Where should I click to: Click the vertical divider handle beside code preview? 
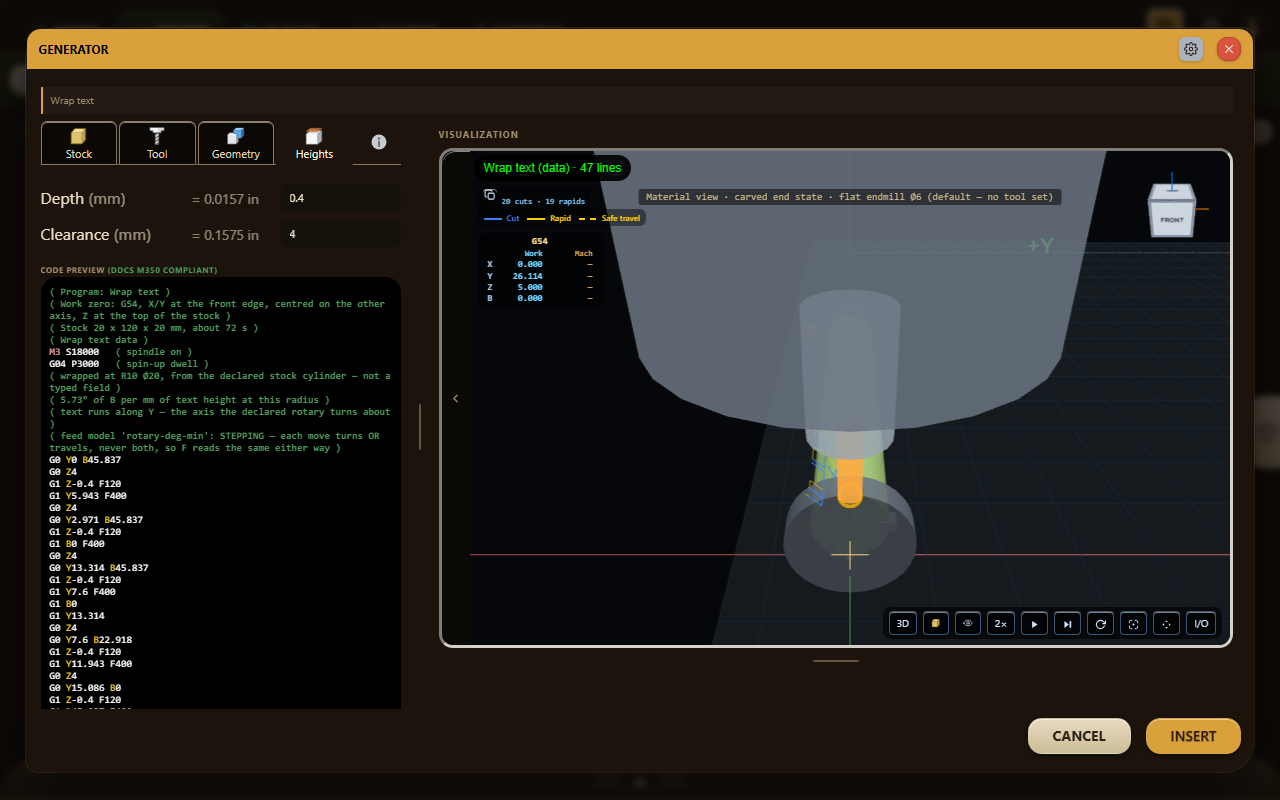coord(420,427)
